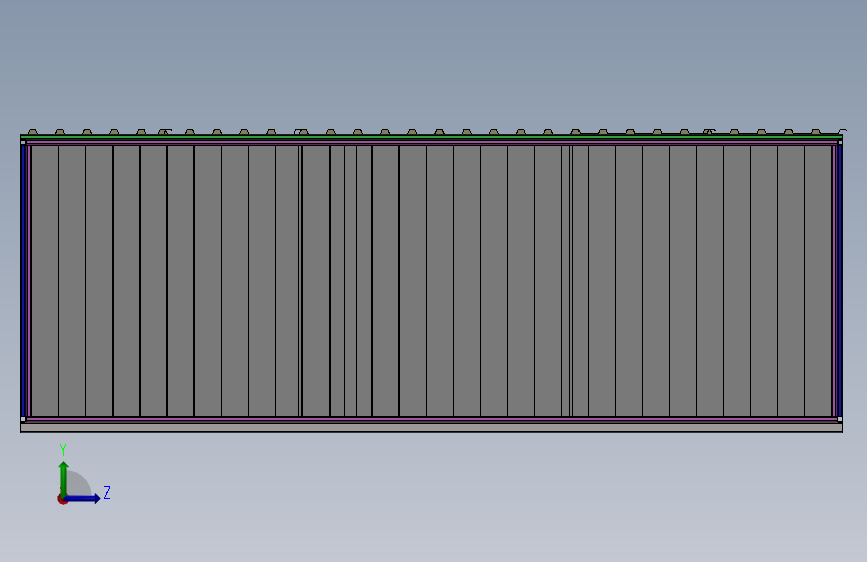Click the Z label of the coordinate triad
The image size is (867, 562).
[107, 492]
